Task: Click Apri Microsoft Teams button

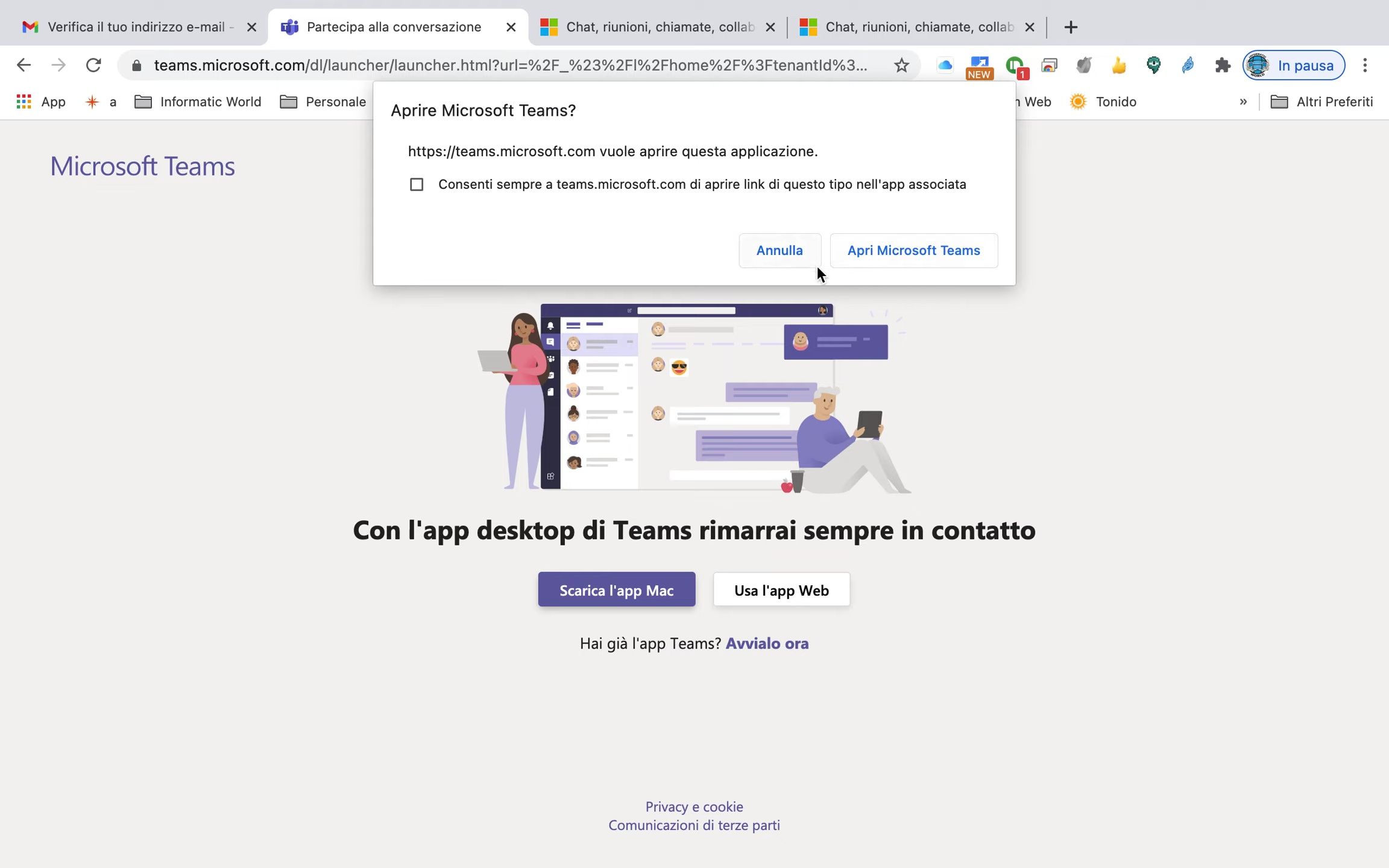Action: (913, 251)
